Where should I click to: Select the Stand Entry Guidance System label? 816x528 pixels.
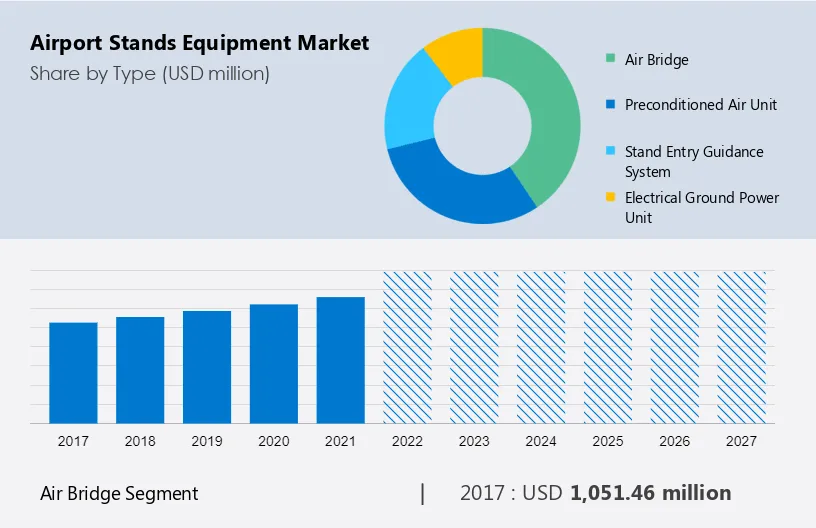694,161
